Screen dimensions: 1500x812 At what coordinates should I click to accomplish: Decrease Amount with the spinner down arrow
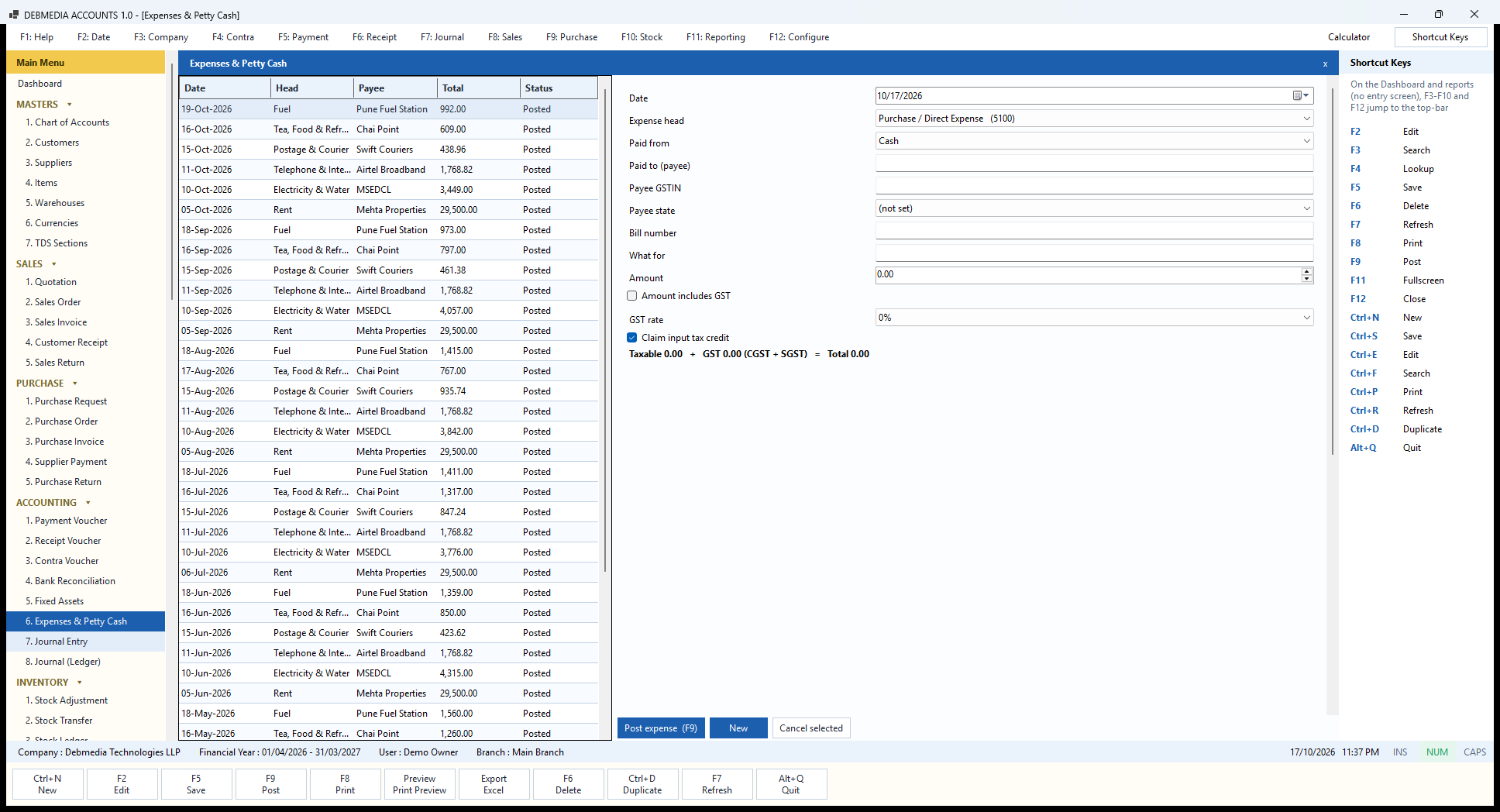(1307, 278)
